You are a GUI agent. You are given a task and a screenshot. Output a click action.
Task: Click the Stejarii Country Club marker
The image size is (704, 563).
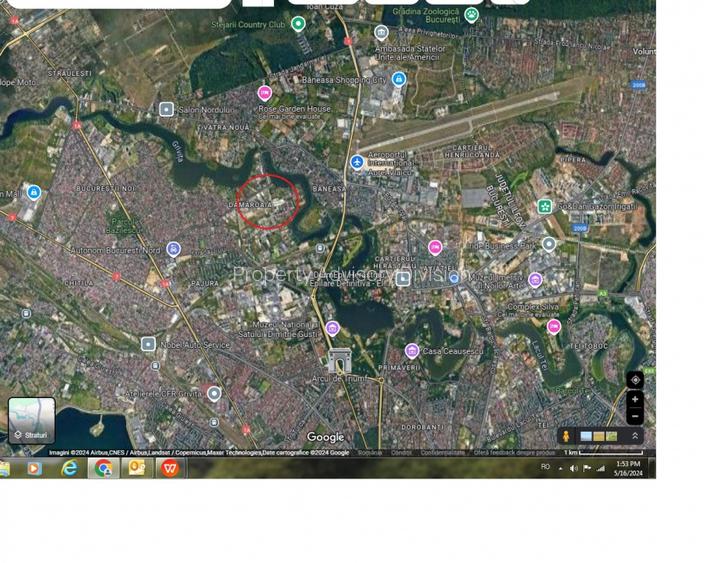[x=298, y=24]
